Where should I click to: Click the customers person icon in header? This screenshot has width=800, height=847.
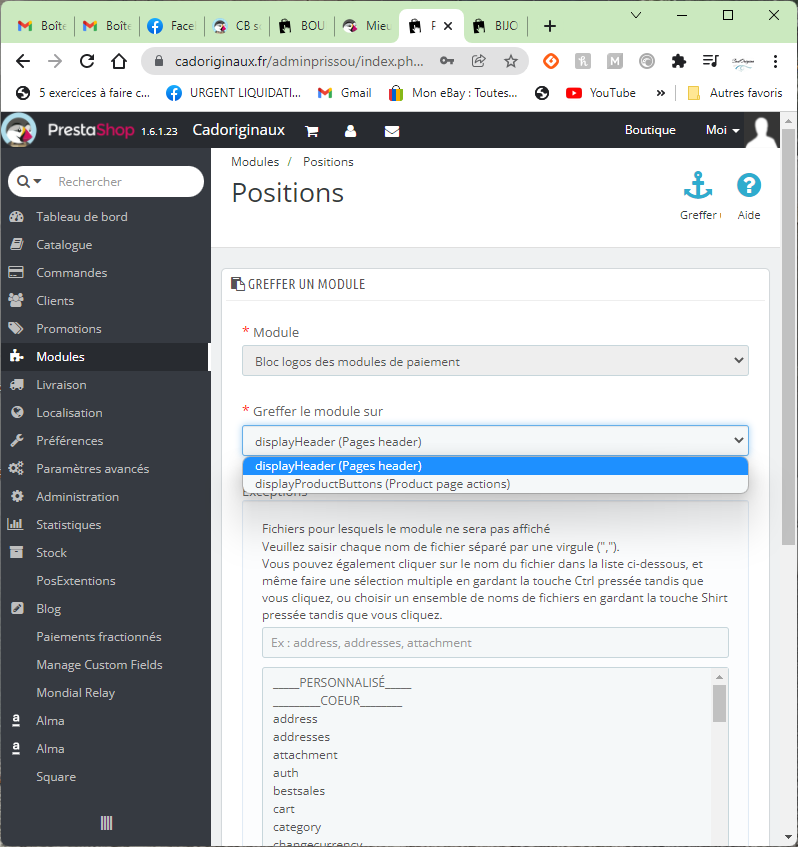[x=351, y=131]
